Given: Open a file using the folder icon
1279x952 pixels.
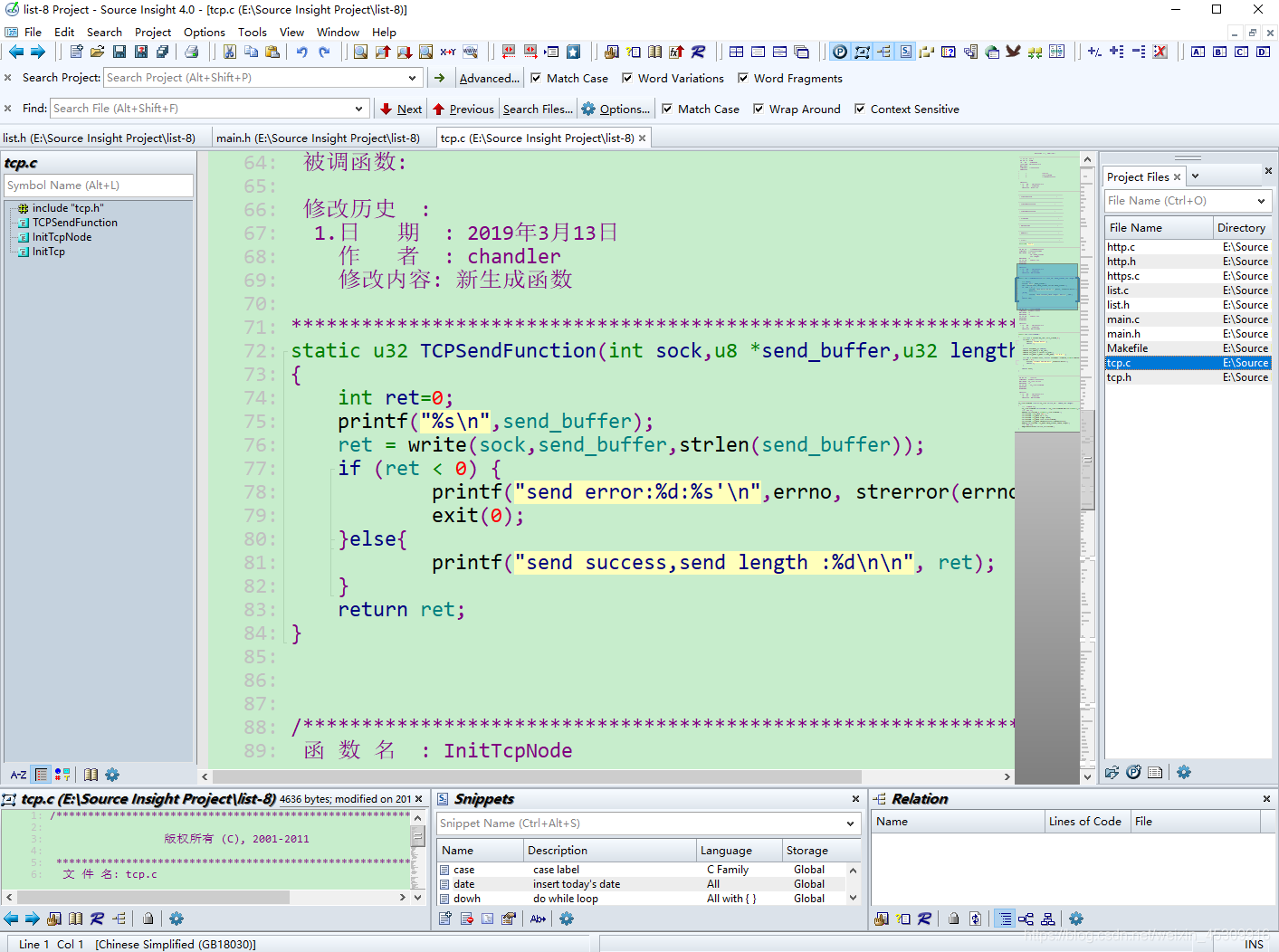Looking at the screenshot, I should (x=97, y=52).
